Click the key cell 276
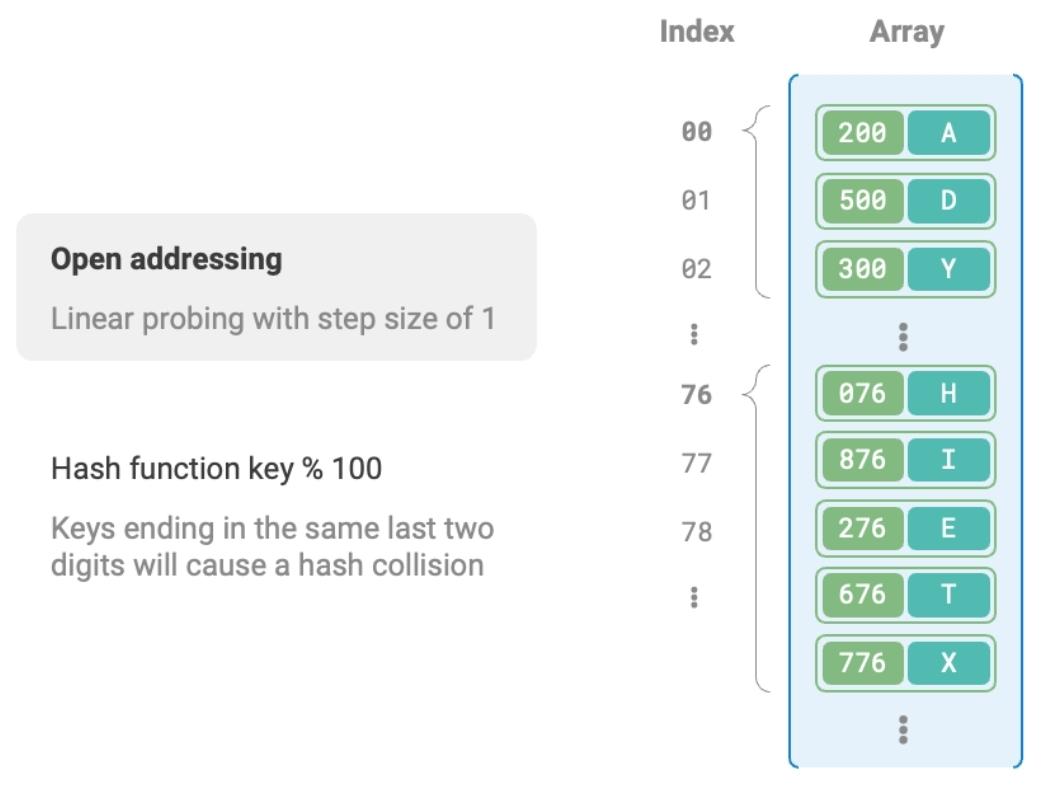 [x=862, y=528]
